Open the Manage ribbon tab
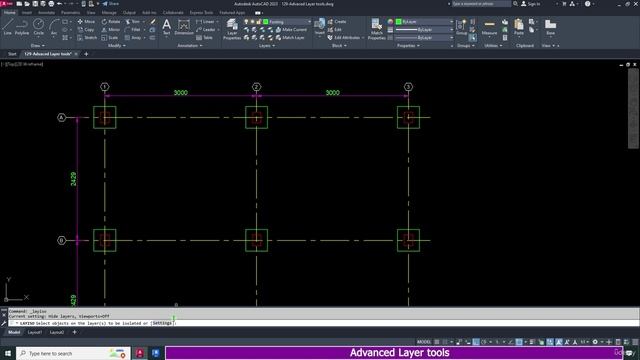The image size is (640, 360). (109, 13)
